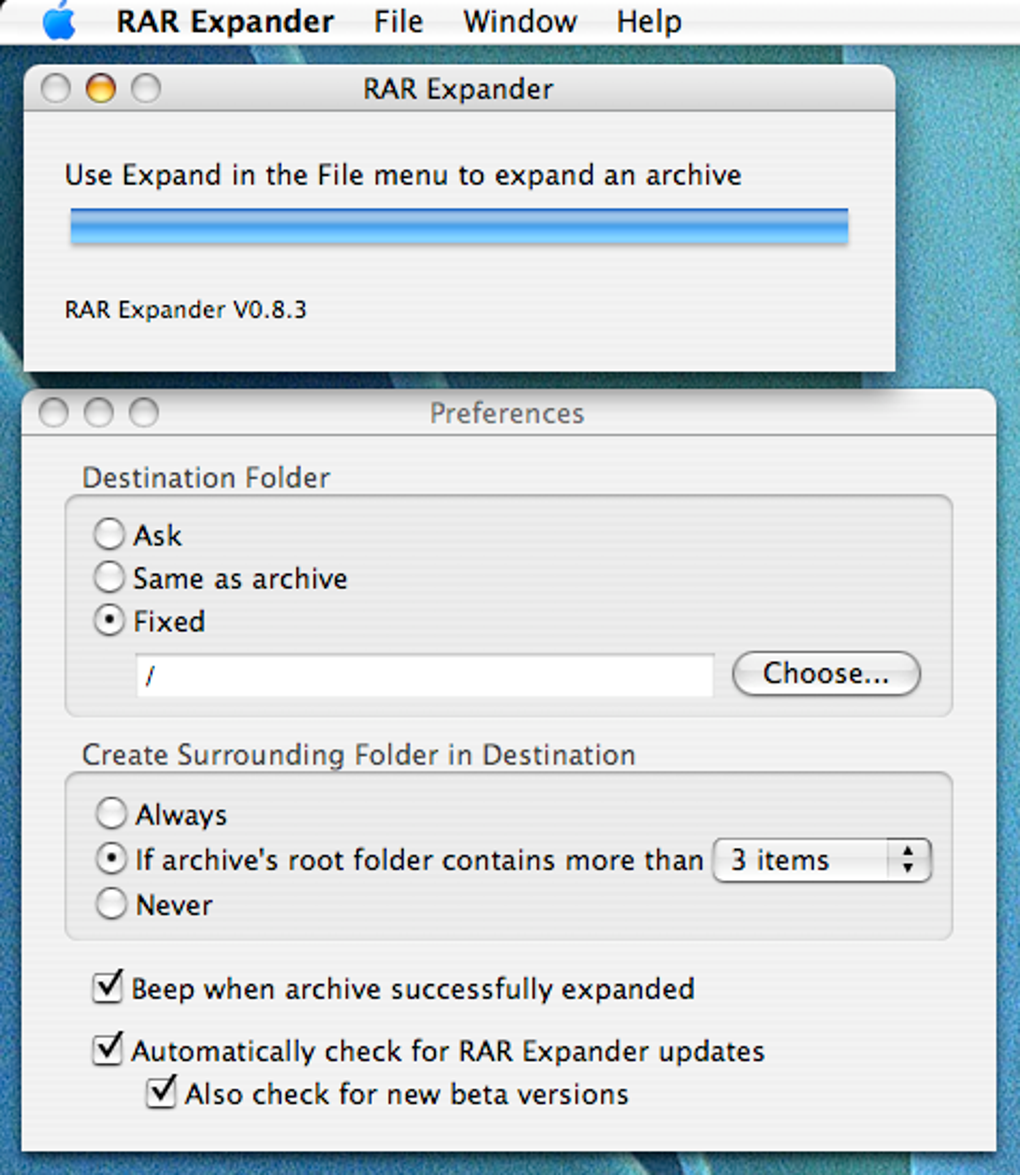Open the Apple menu

(60, 20)
